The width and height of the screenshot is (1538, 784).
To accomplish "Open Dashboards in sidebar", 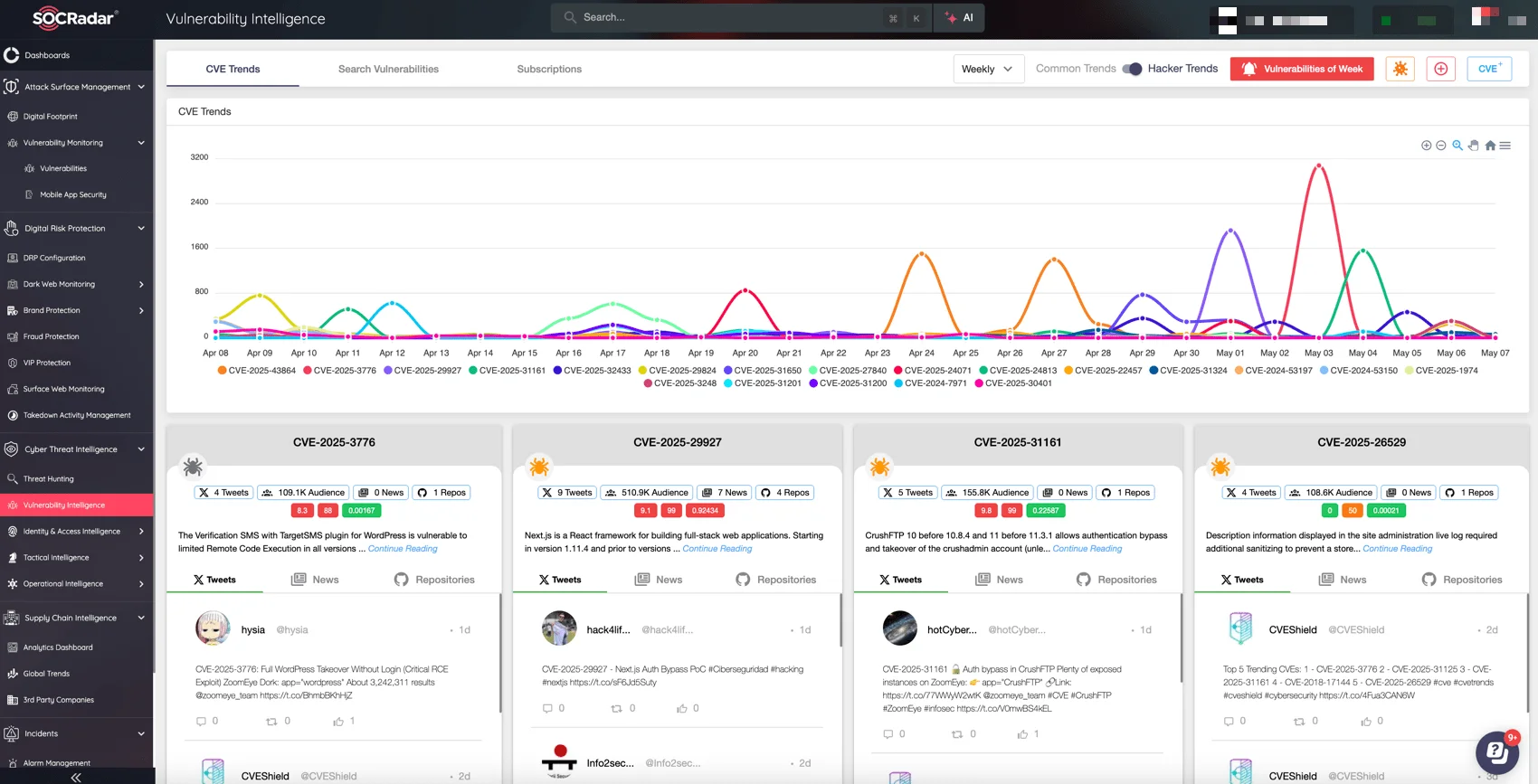I will [x=47, y=56].
